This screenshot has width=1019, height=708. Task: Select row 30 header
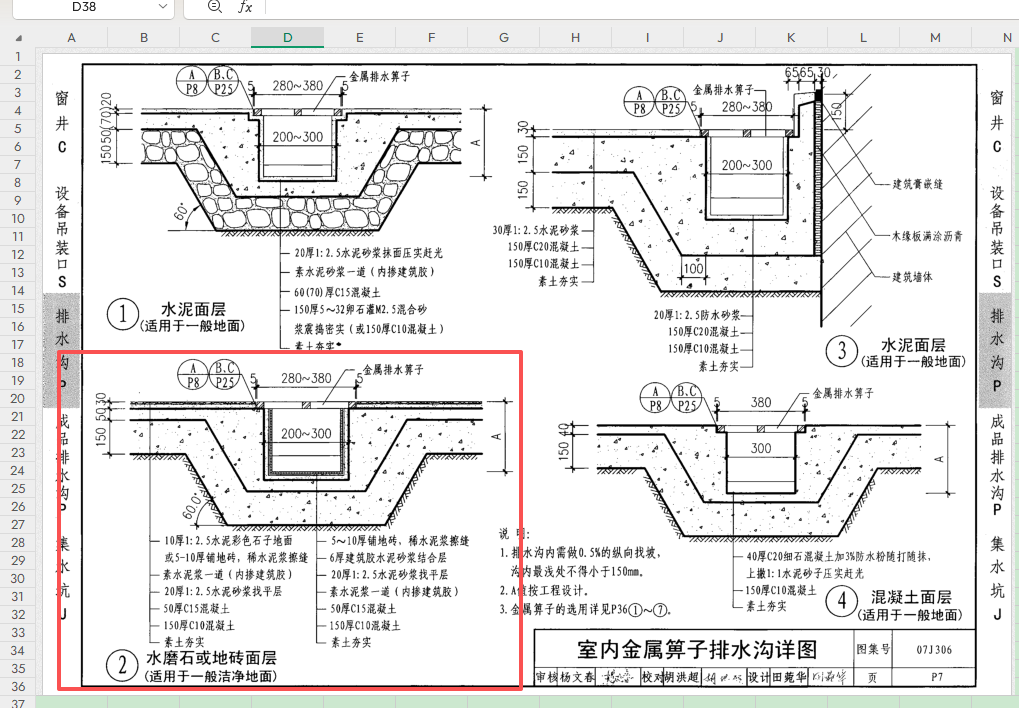coord(18,579)
